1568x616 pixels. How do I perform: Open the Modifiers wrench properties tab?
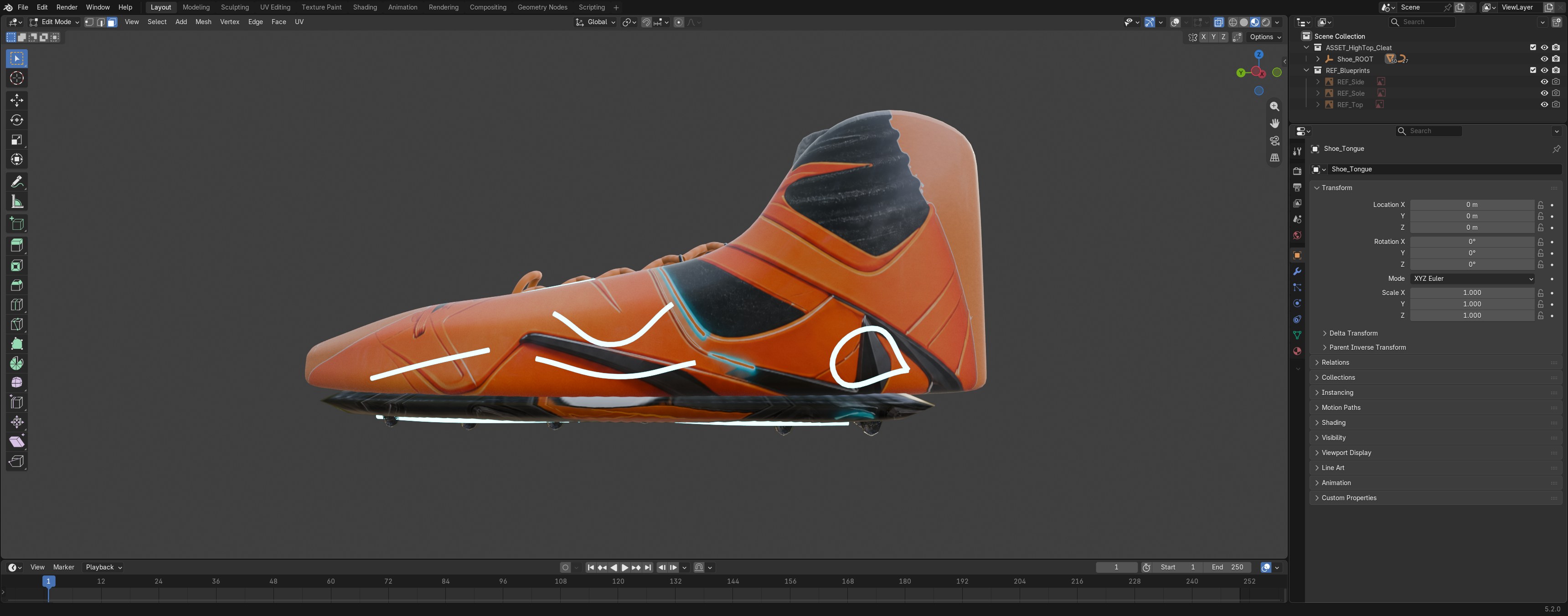[1297, 271]
